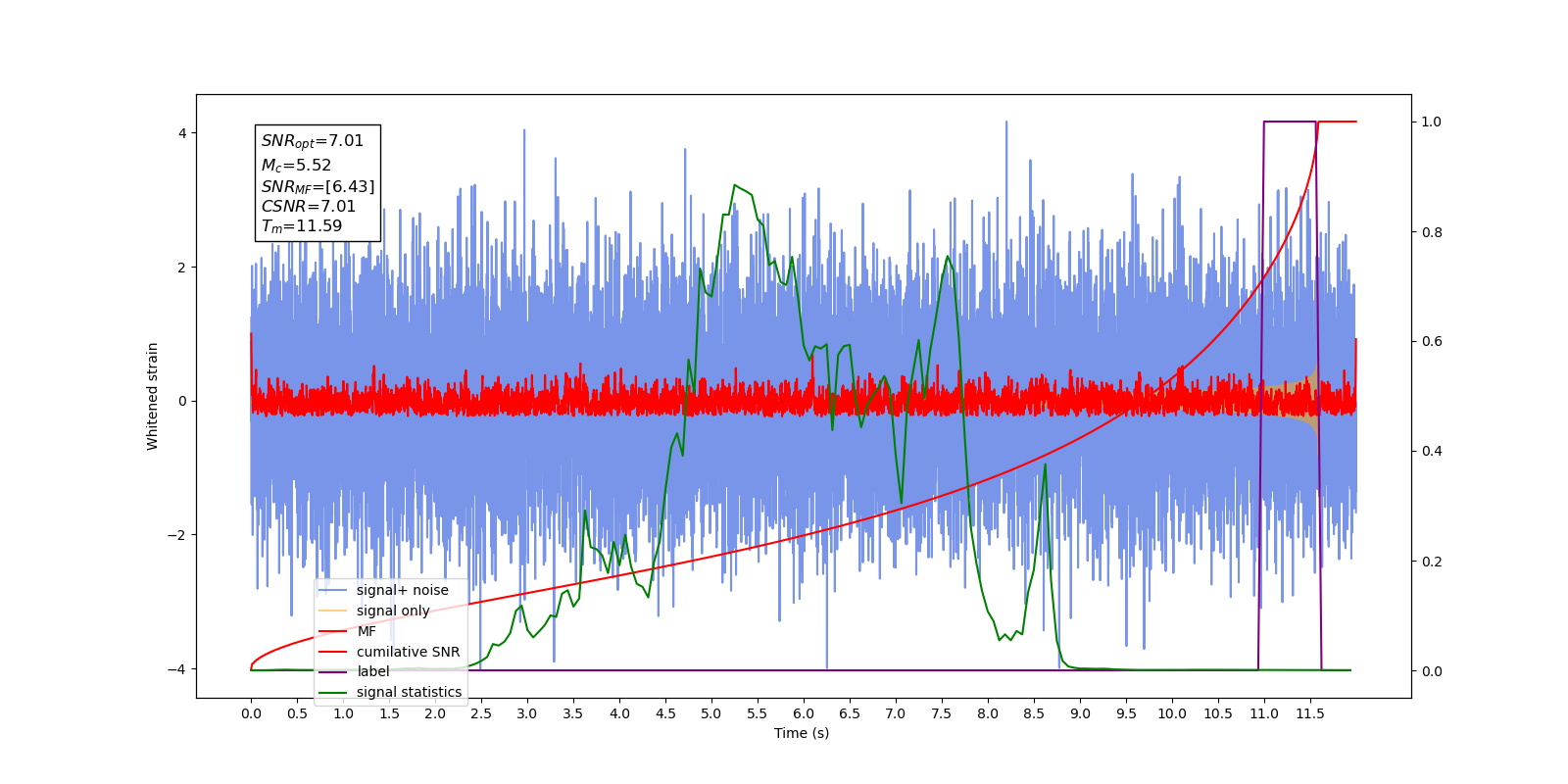Click the 1.0 x-axis tick label
The image size is (1568, 784).
[x=343, y=713]
